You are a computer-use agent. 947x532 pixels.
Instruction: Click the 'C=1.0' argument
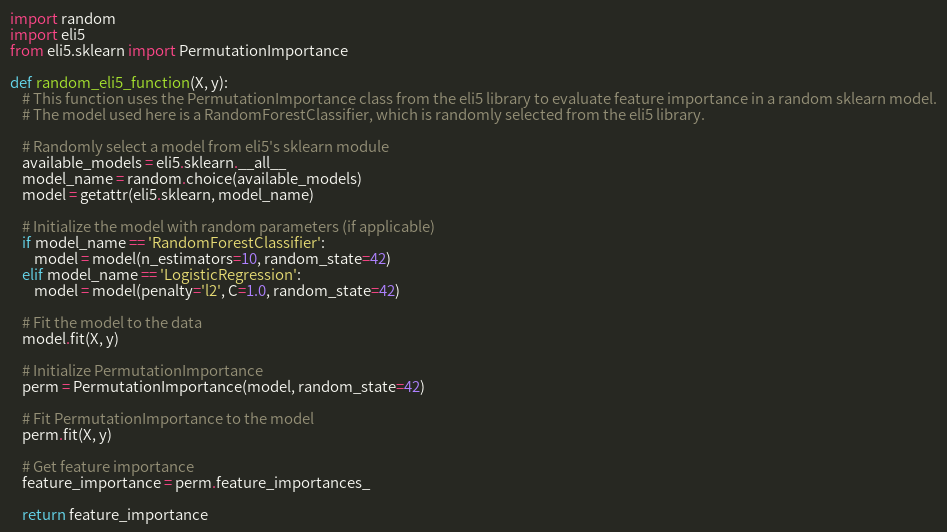pos(247,291)
